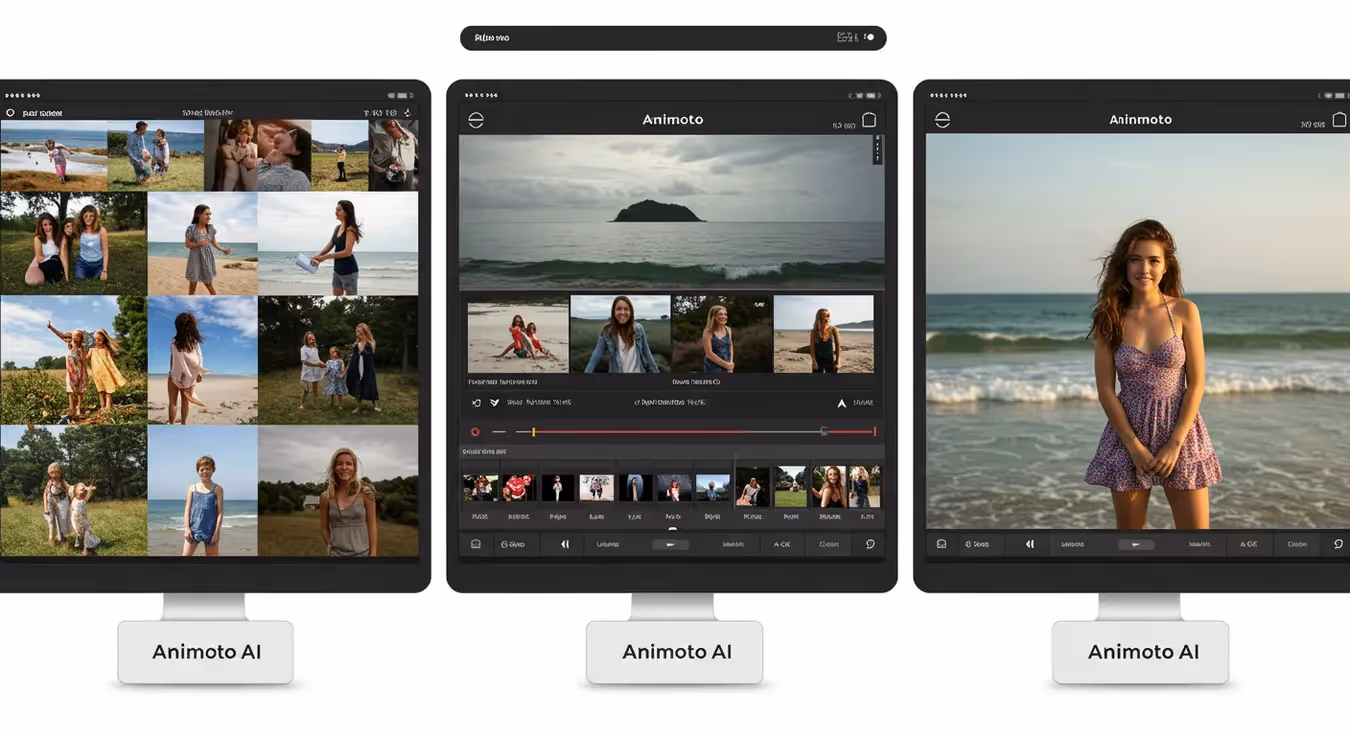Viewport: 1350px width, 736px height.
Task: Open left grid photo of child on the shore
Action: (x=54, y=156)
